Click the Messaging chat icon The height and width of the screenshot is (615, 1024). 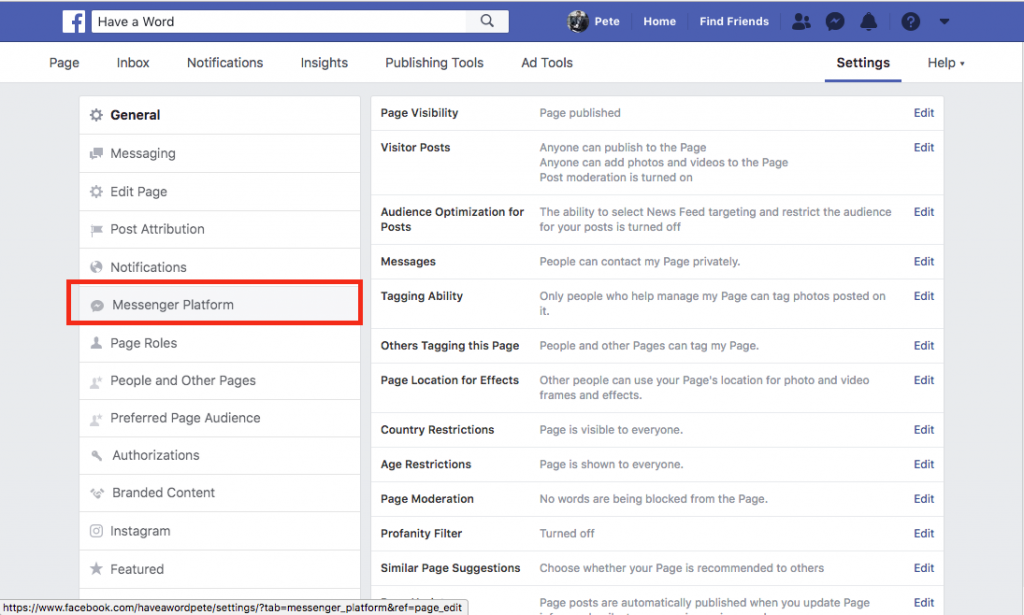96,153
